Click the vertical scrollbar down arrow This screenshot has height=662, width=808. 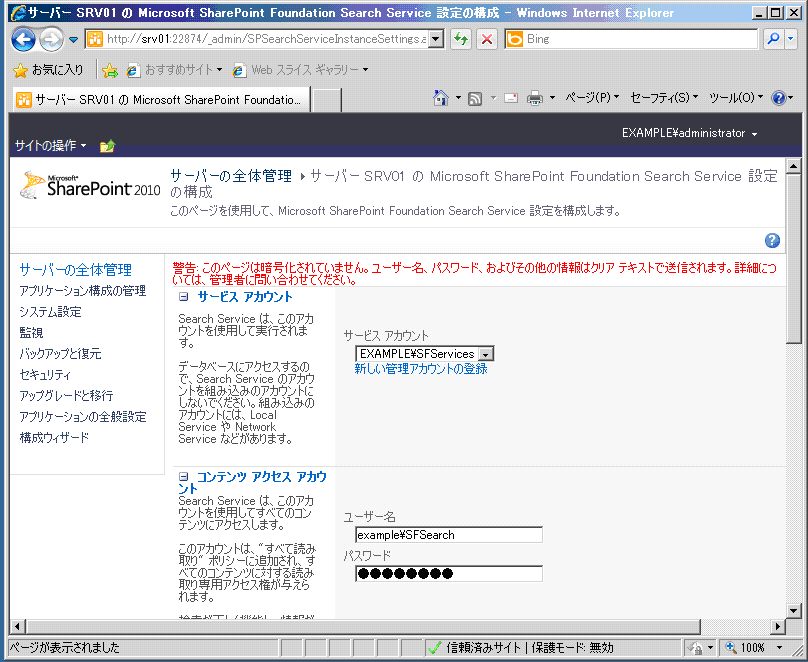[x=794, y=611]
